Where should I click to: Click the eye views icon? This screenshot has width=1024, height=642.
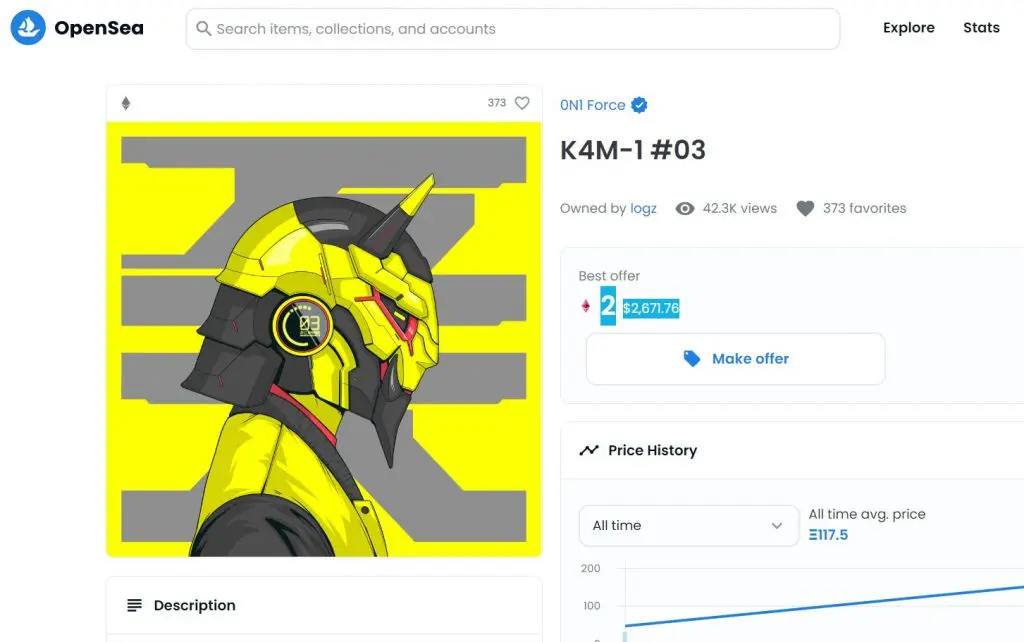[685, 208]
